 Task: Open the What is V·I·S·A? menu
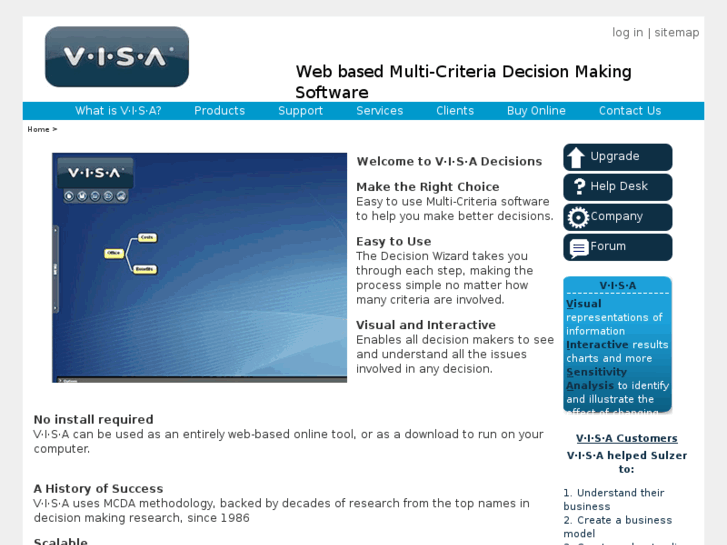click(118, 111)
